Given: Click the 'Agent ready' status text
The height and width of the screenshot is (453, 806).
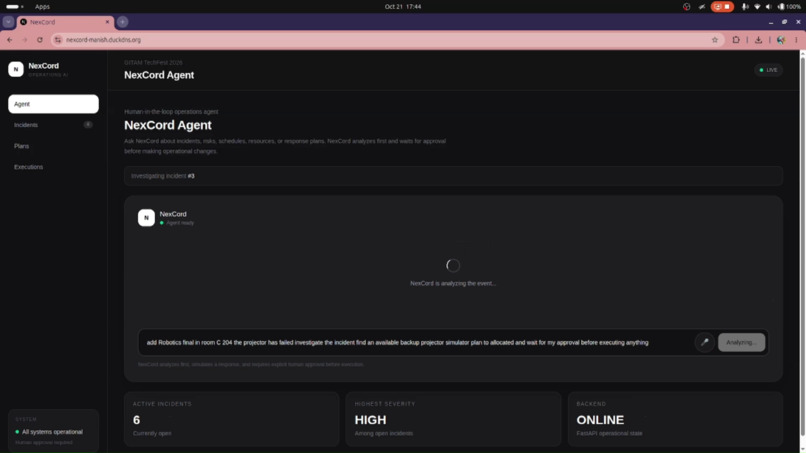Looking at the screenshot, I should tap(180, 223).
